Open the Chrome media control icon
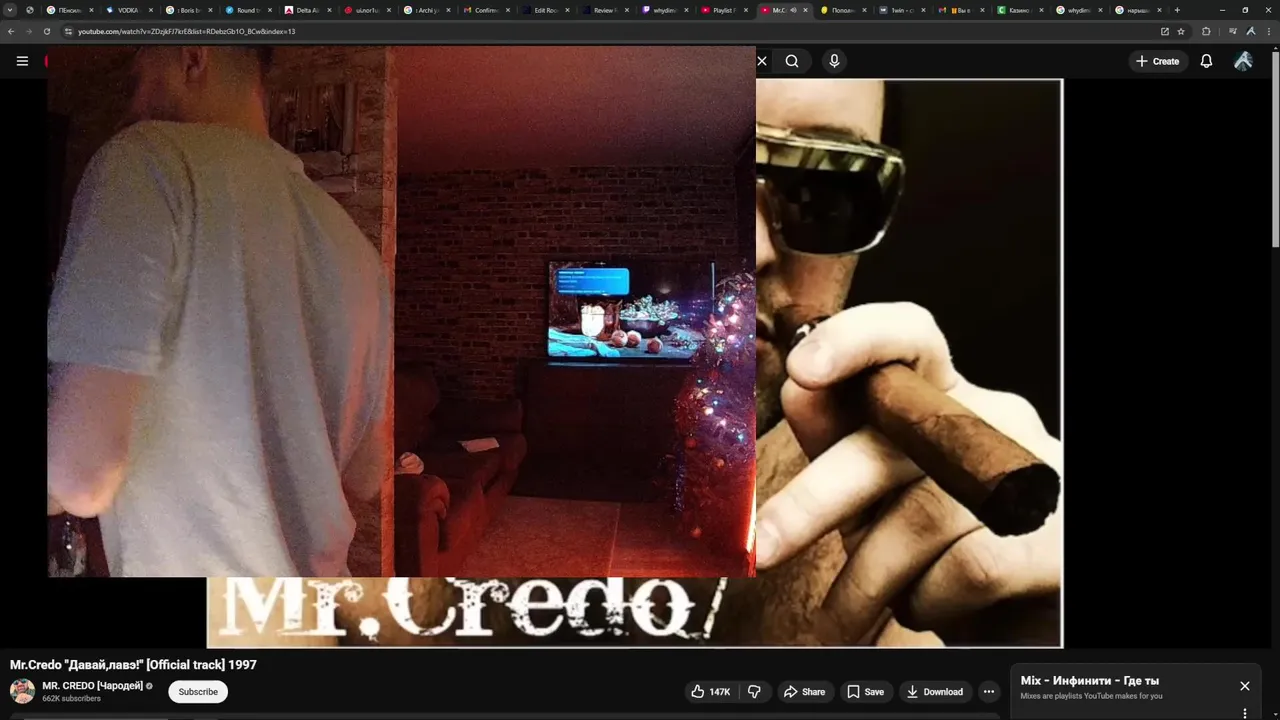Viewport: 1280px width, 720px height. pos(1233,31)
